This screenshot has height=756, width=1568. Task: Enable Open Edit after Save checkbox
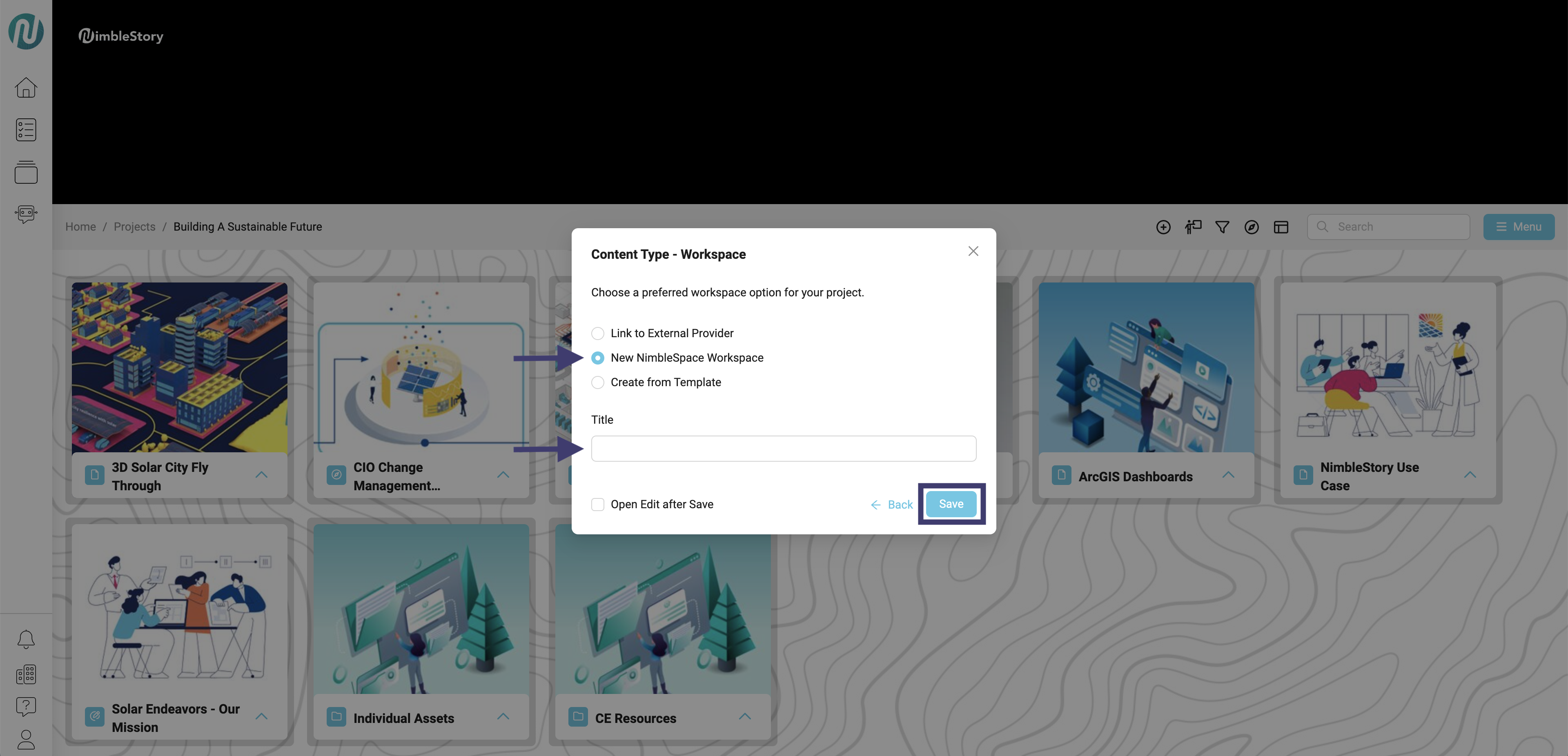coord(598,504)
